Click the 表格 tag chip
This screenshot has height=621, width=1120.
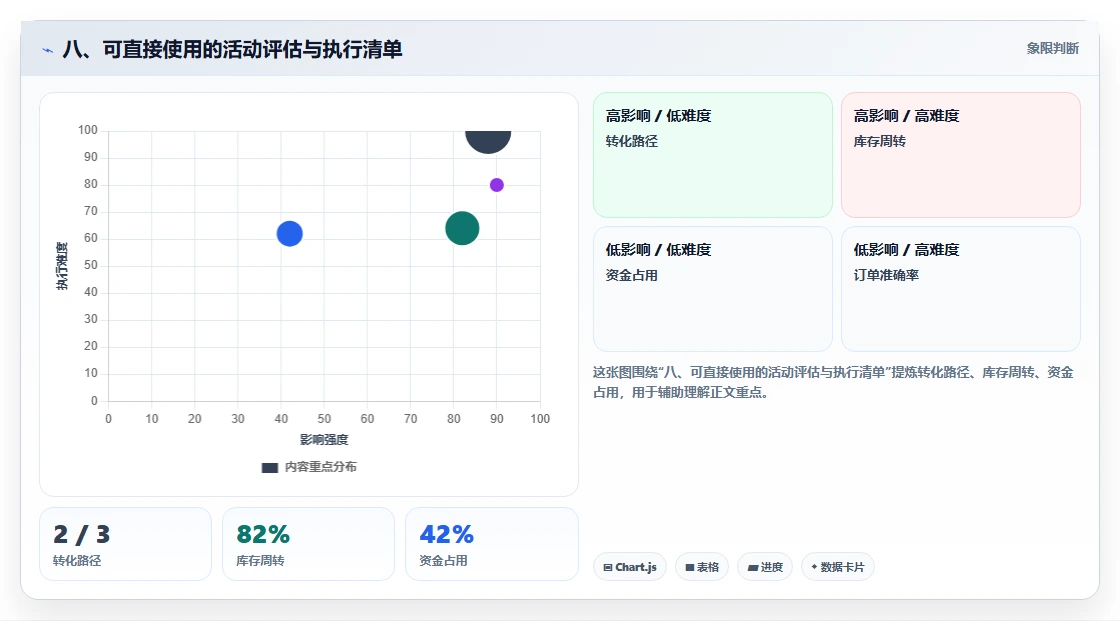pyautogui.click(x=702, y=567)
